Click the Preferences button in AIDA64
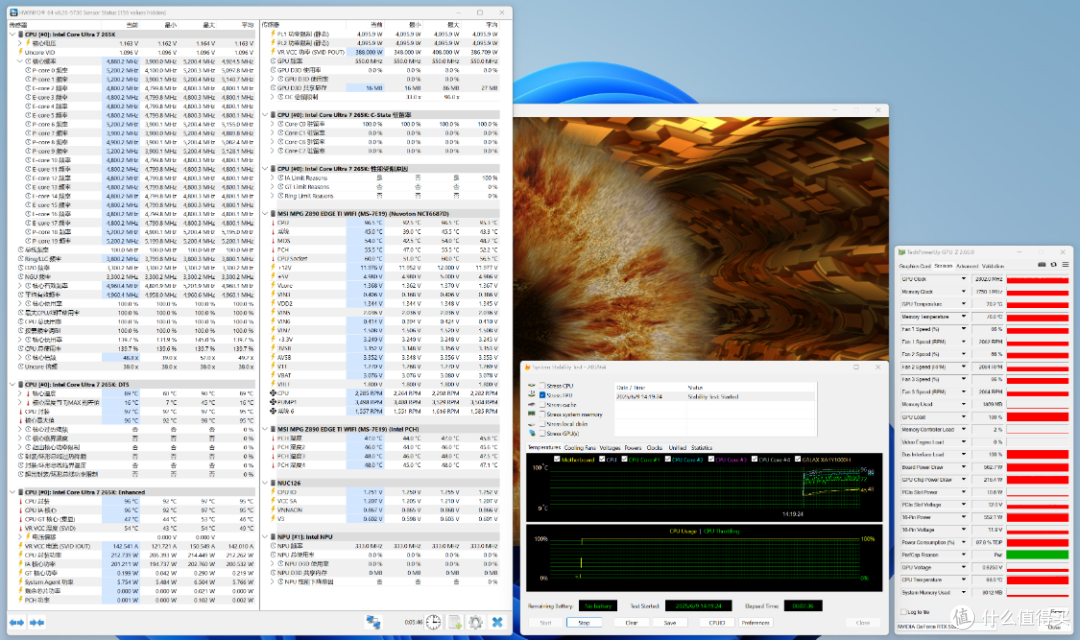1080x640 pixels. click(756, 622)
